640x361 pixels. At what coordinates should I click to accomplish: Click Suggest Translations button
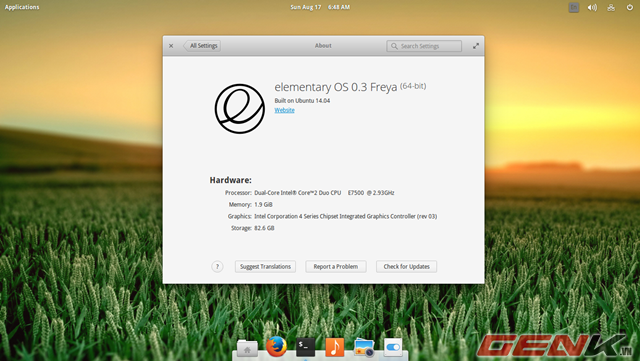(265, 267)
